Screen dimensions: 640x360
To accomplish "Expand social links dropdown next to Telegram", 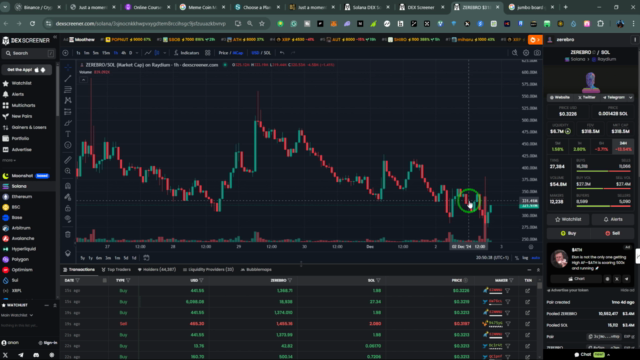I will (631, 98).
